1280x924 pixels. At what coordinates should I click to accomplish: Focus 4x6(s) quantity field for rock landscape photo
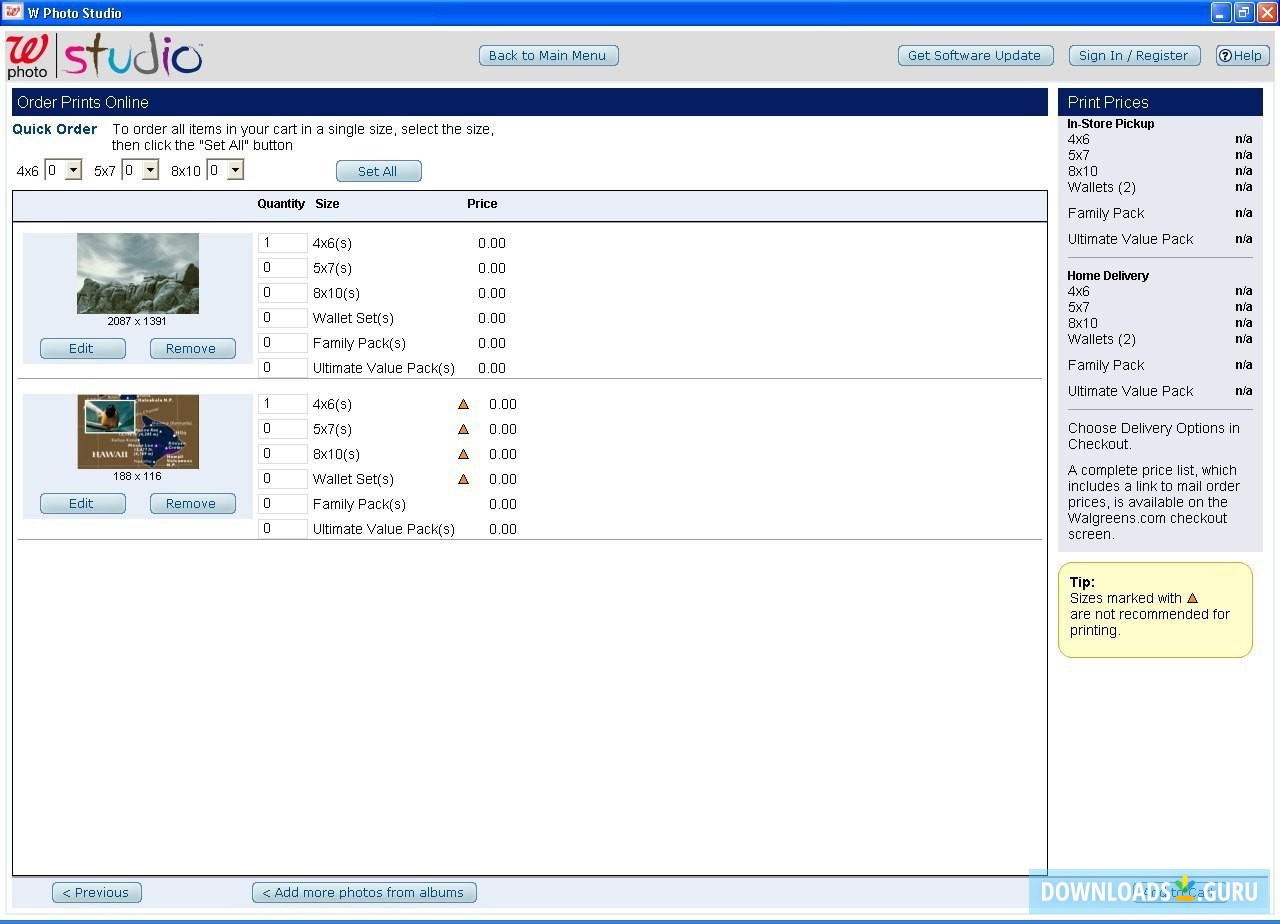point(282,243)
